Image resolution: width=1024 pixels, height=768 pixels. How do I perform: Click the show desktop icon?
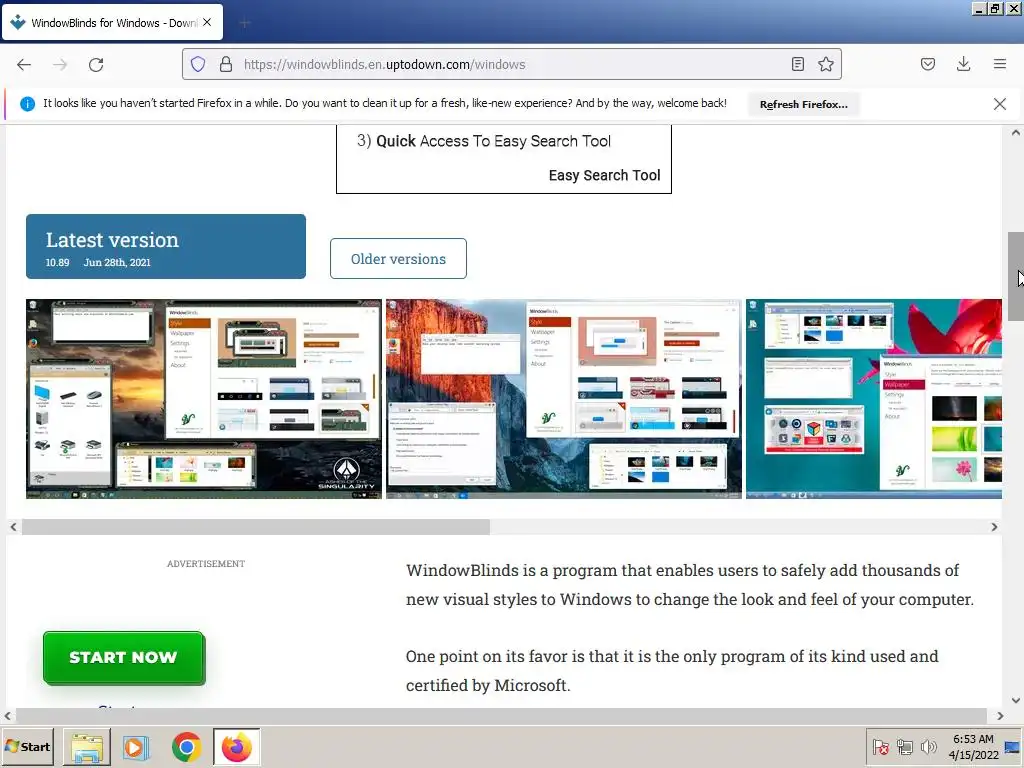pos(1014,746)
